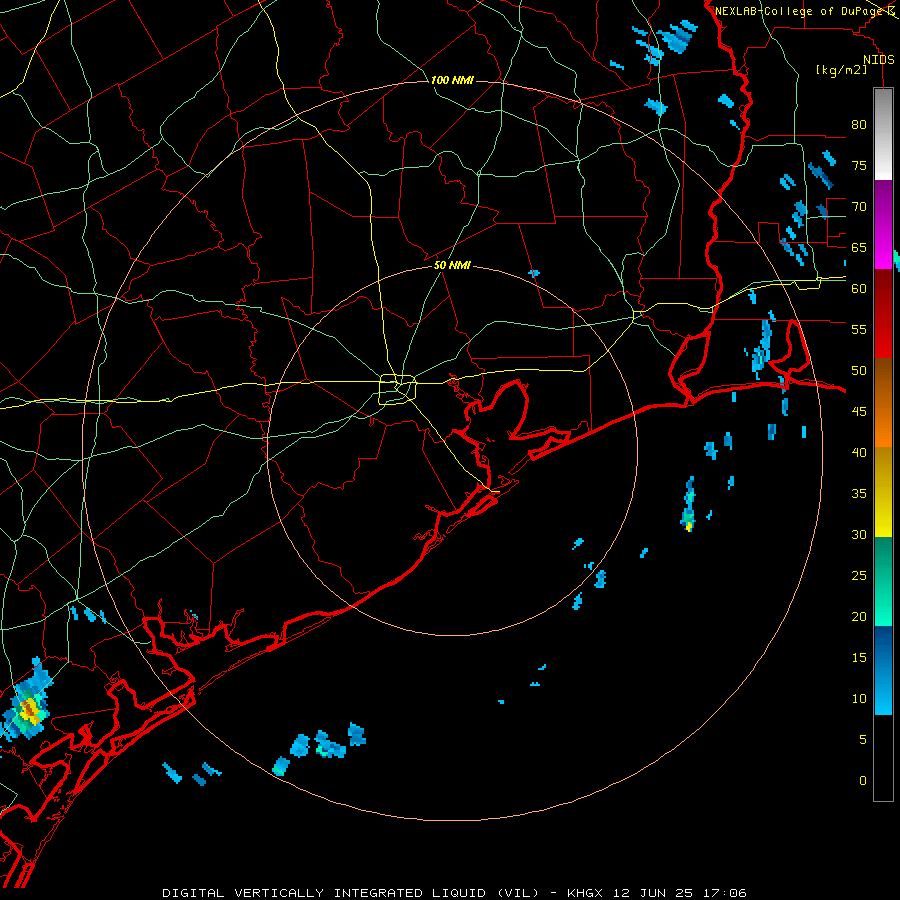This screenshot has width=900, height=900.
Task: Pick the blue segment of the color scale
Action: point(883,670)
